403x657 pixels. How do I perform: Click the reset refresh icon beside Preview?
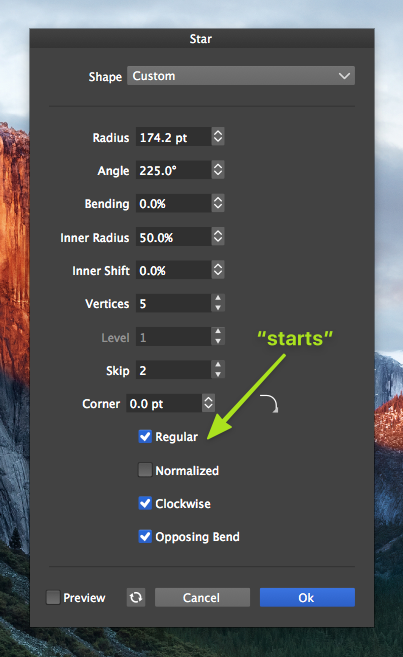tap(136, 597)
